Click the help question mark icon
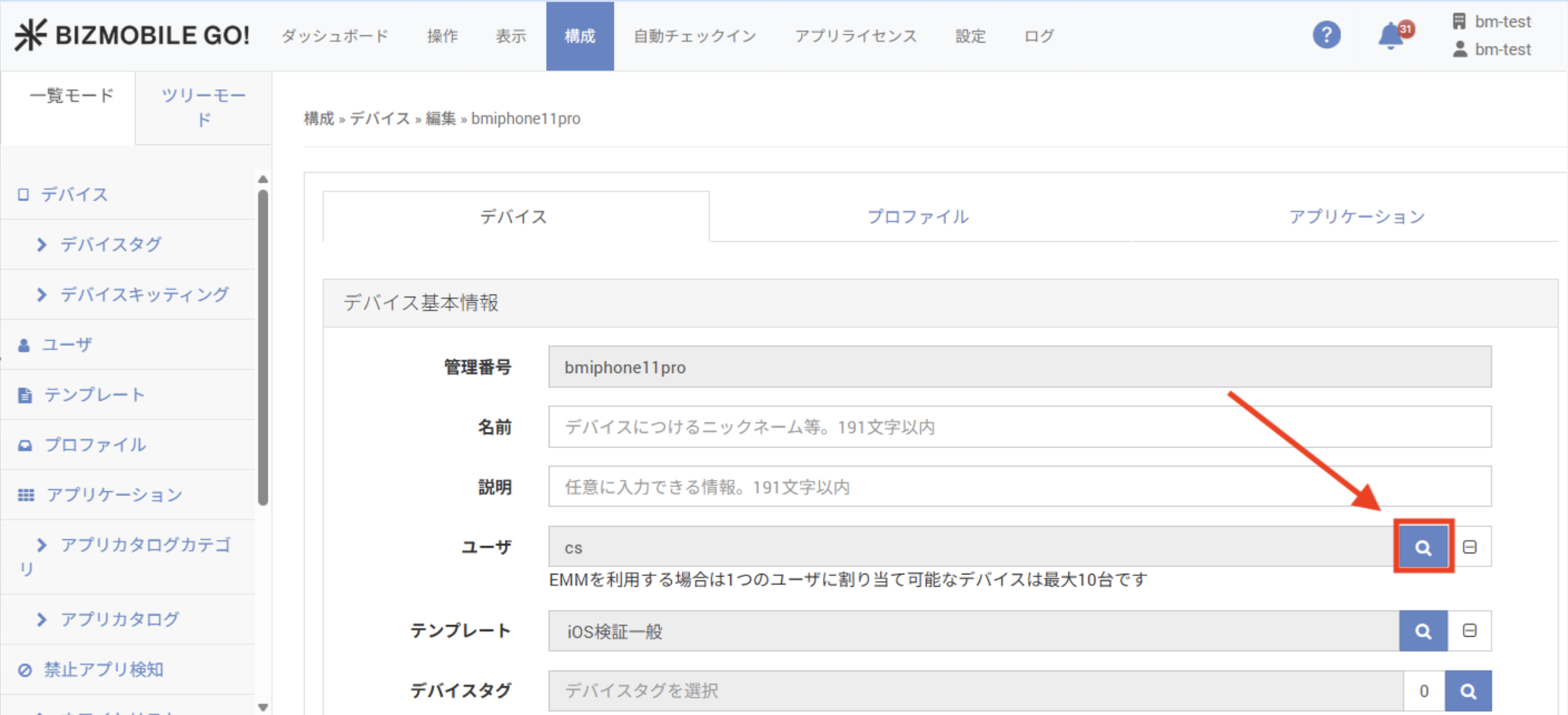The width and height of the screenshot is (1568, 715). click(x=1326, y=35)
